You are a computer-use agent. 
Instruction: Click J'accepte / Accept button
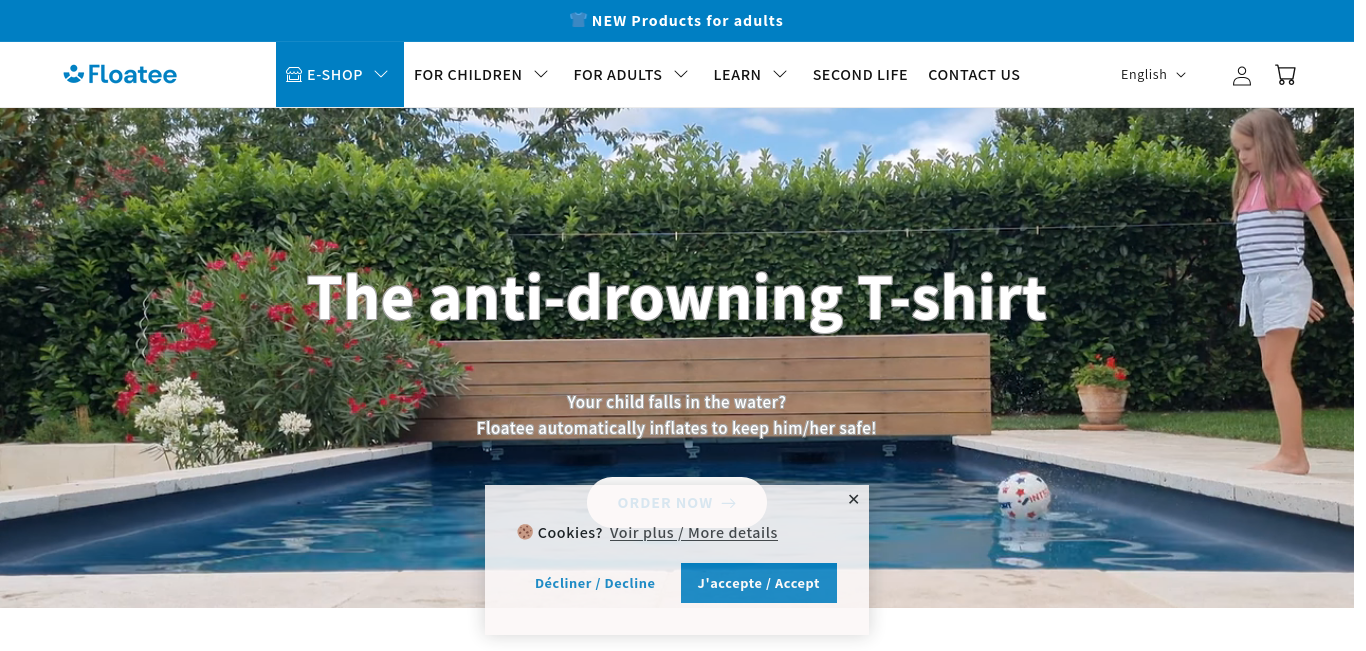tap(759, 583)
